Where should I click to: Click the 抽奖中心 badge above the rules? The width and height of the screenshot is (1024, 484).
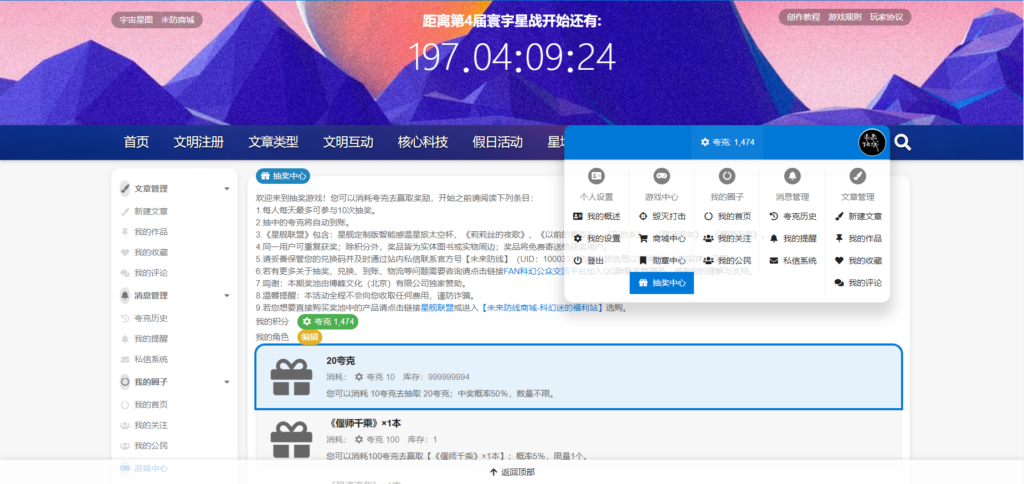click(283, 176)
